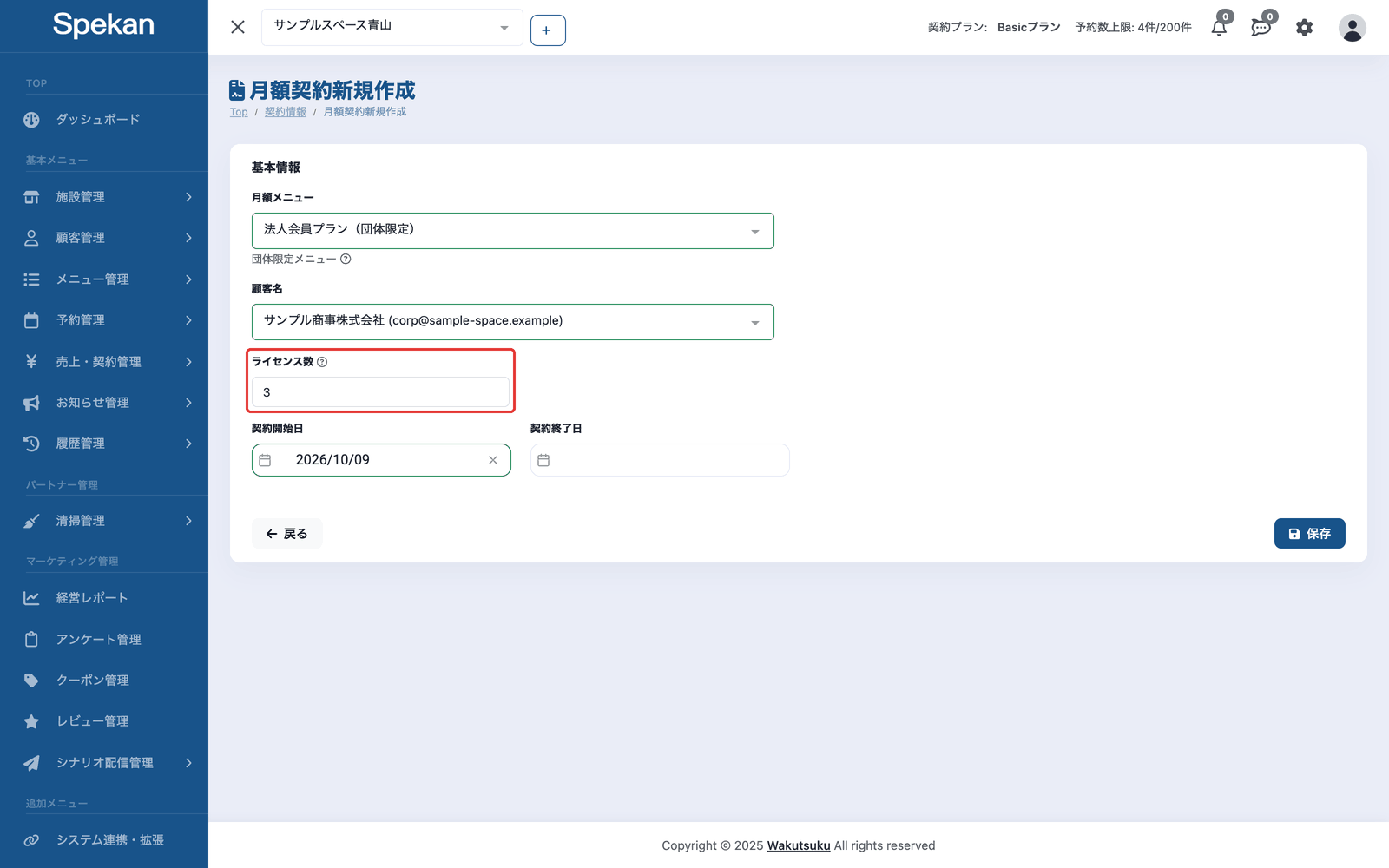Open the user profile avatar
1389x868 pixels.
pyautogui.click(x=1352, y=28)
